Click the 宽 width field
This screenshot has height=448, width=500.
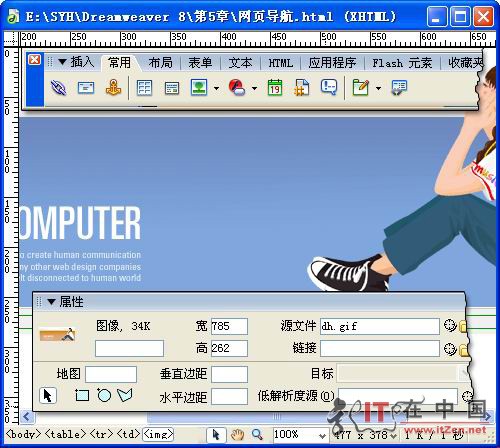coord(229,326)
